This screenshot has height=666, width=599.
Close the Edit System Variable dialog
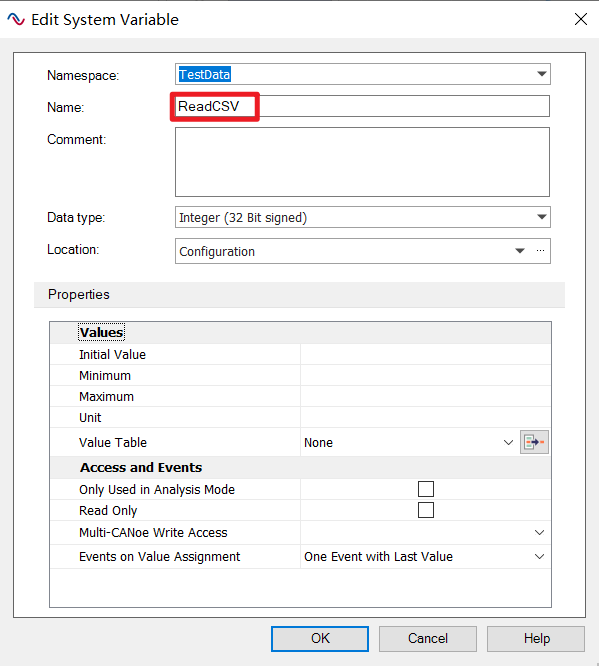click(x=581, y=19)
